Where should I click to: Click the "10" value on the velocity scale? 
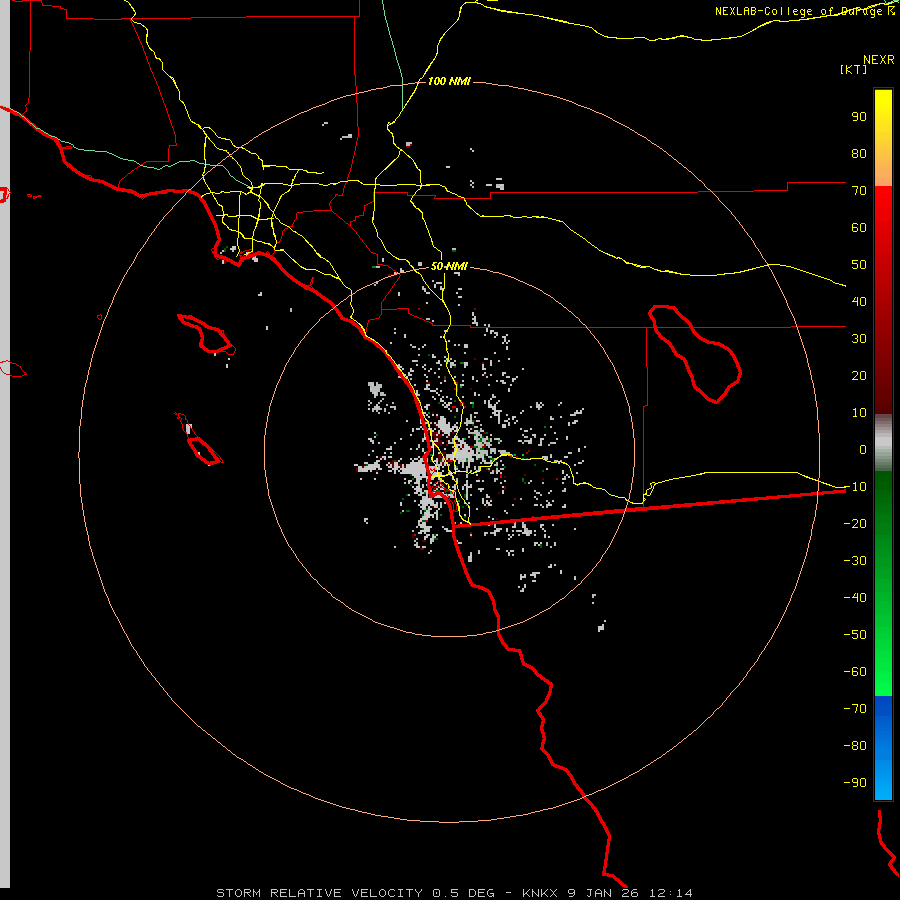click(x=859, y=413)
